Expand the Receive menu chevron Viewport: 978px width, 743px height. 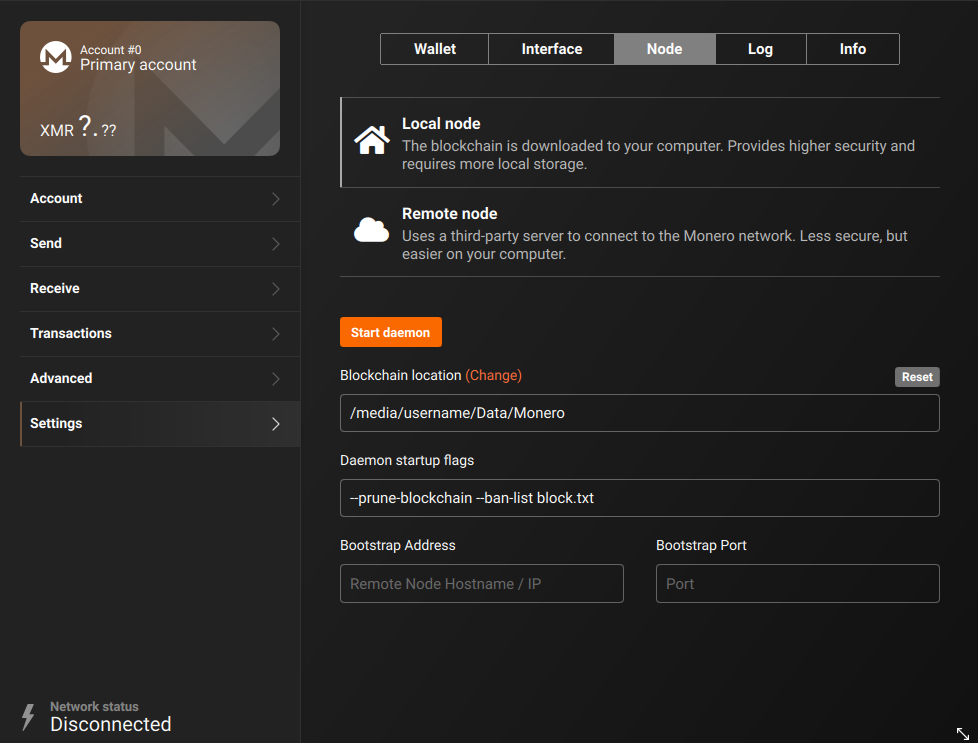pos(276,289)
